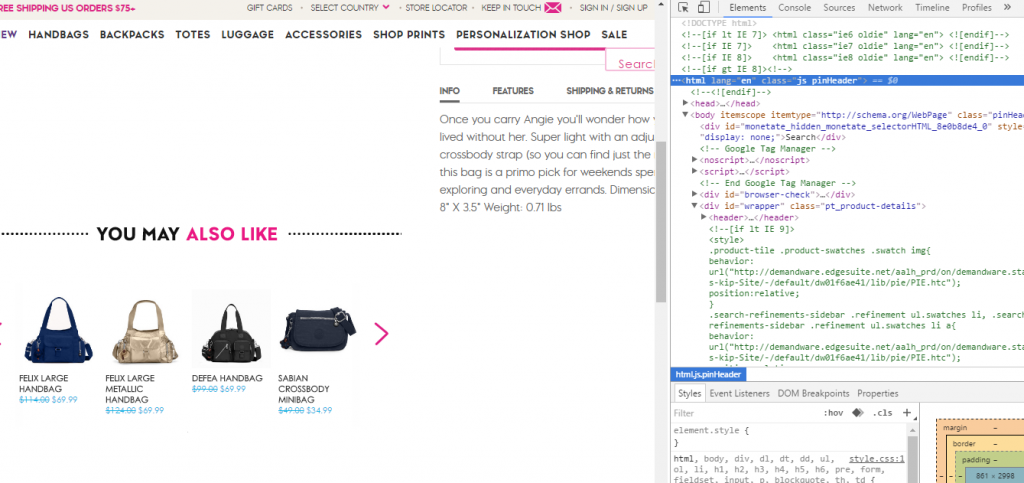1024x483 pixels.
Task: Switch to the Console tab
Action: coord(795,8)
